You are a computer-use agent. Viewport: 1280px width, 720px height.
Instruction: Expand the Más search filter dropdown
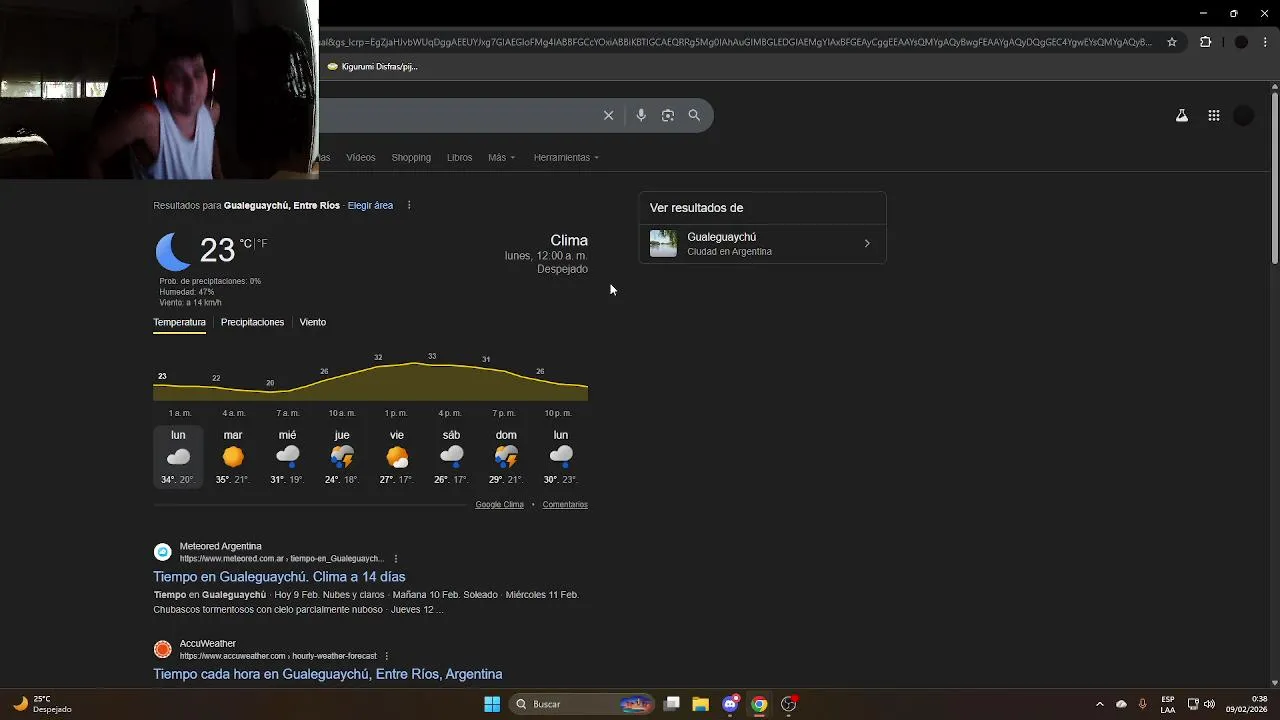[501, 157]
